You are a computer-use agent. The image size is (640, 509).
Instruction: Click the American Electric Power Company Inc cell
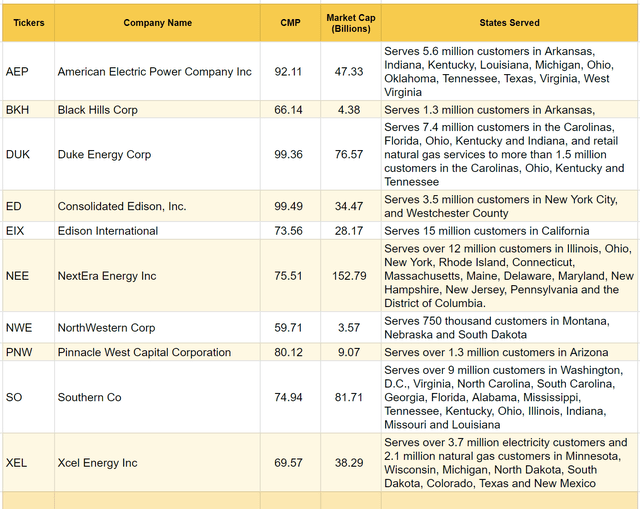[x=157, y=71]
